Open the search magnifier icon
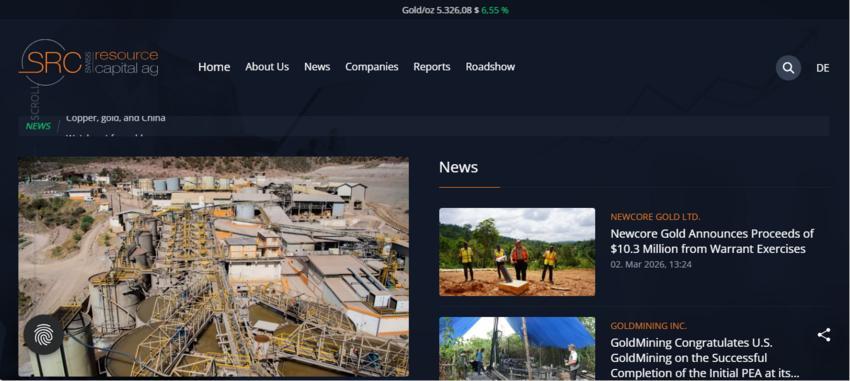 point(788,68)
